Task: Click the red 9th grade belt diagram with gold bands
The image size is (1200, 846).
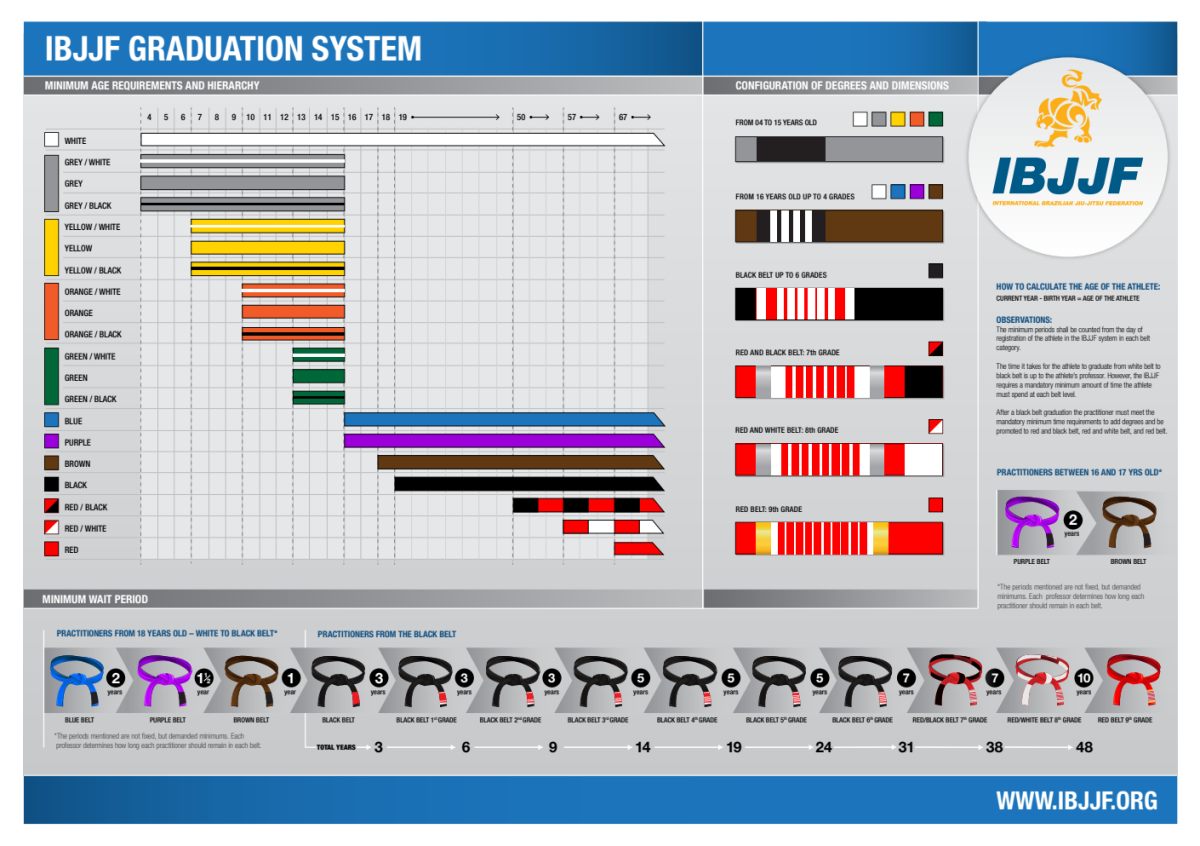Action: (839, 538)
